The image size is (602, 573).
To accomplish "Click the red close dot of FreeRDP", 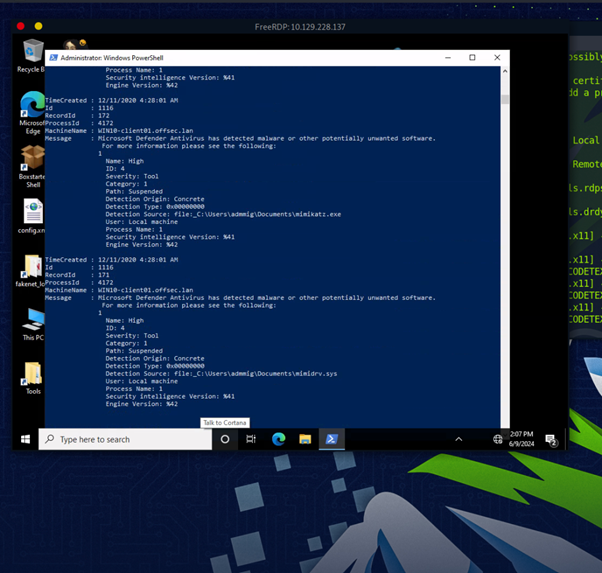I will click(x=21, y=26).
